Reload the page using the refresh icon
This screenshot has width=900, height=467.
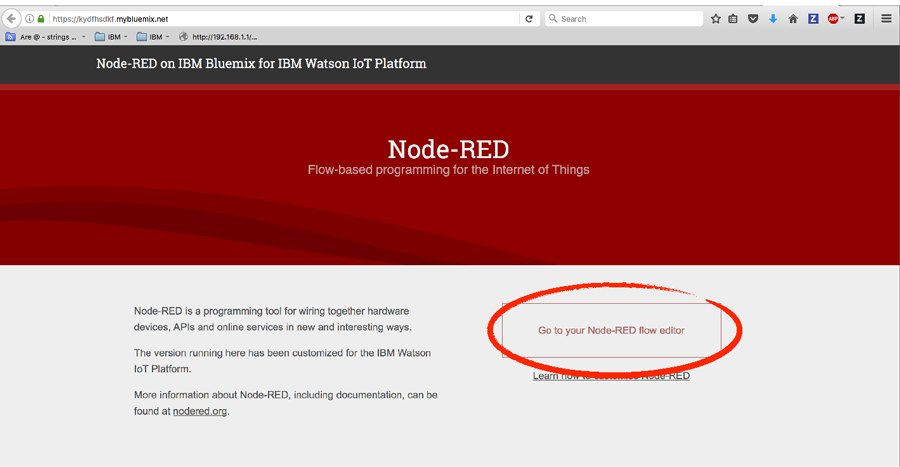tap(529, 18)
